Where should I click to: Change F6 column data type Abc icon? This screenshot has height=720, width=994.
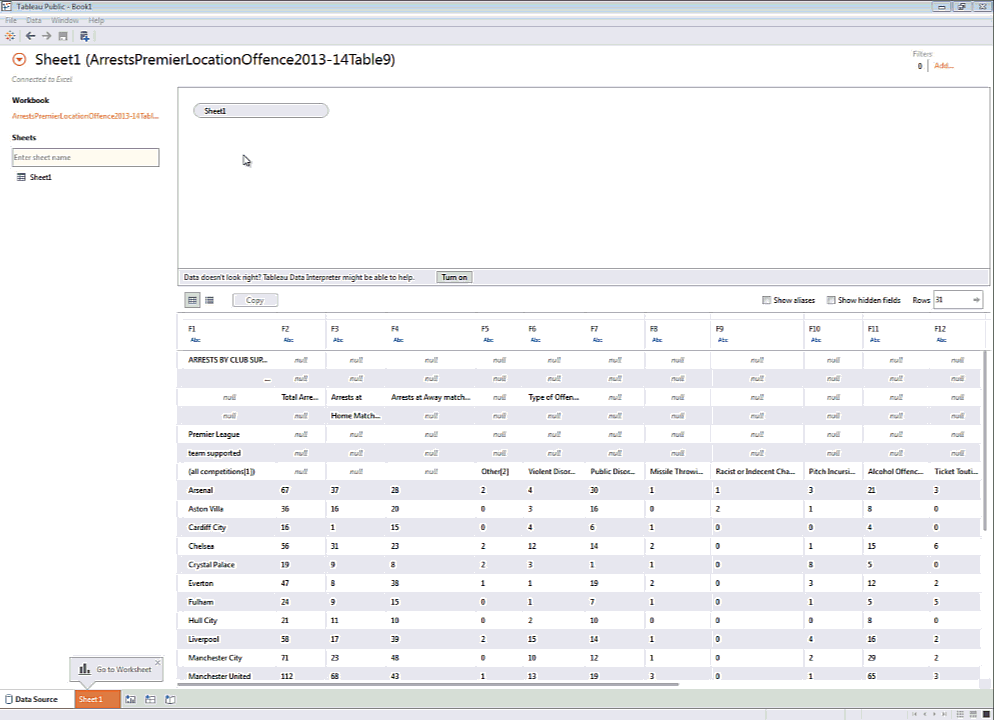coord(536,340)
